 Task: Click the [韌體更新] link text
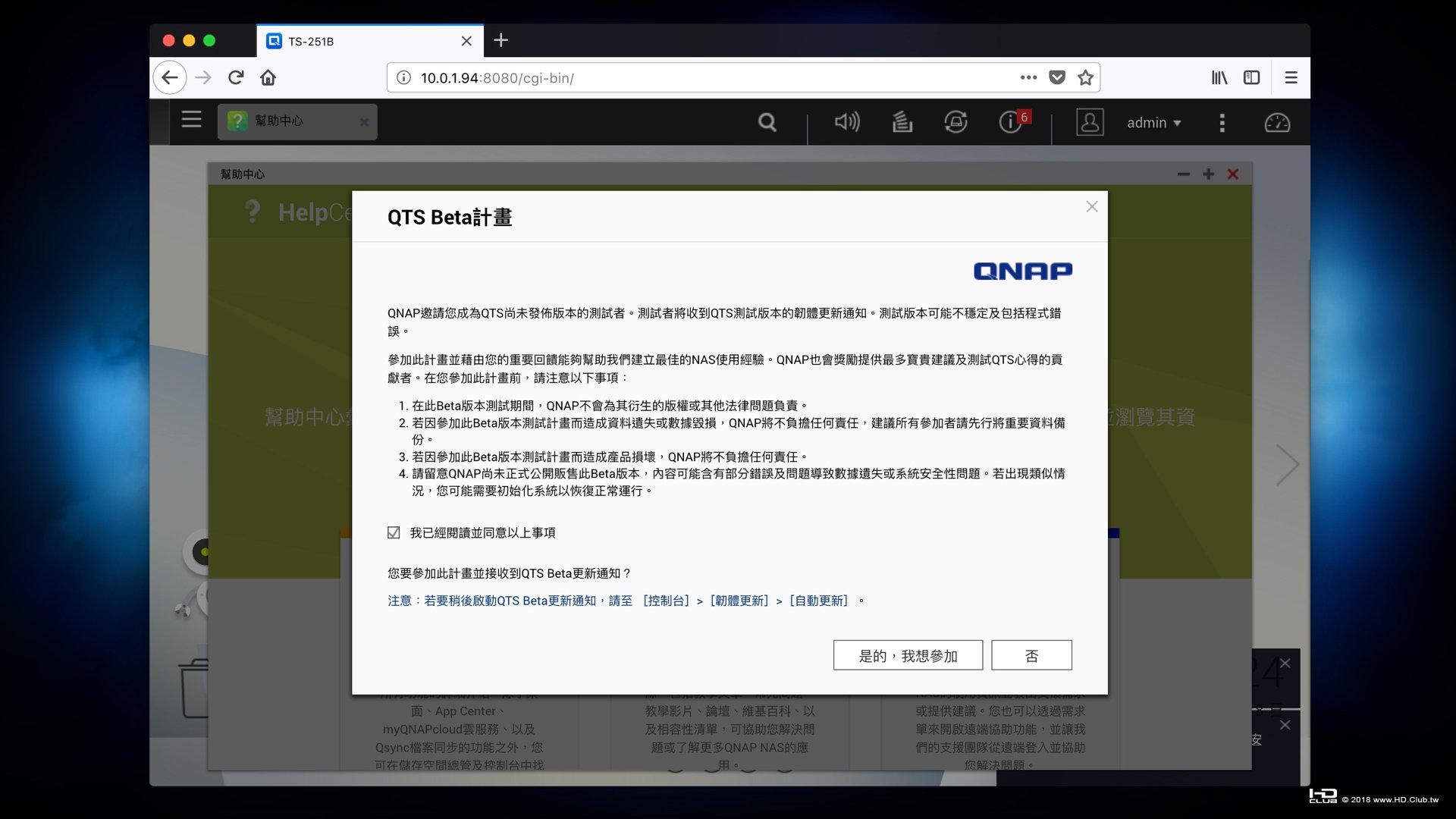tap(739, 601)
